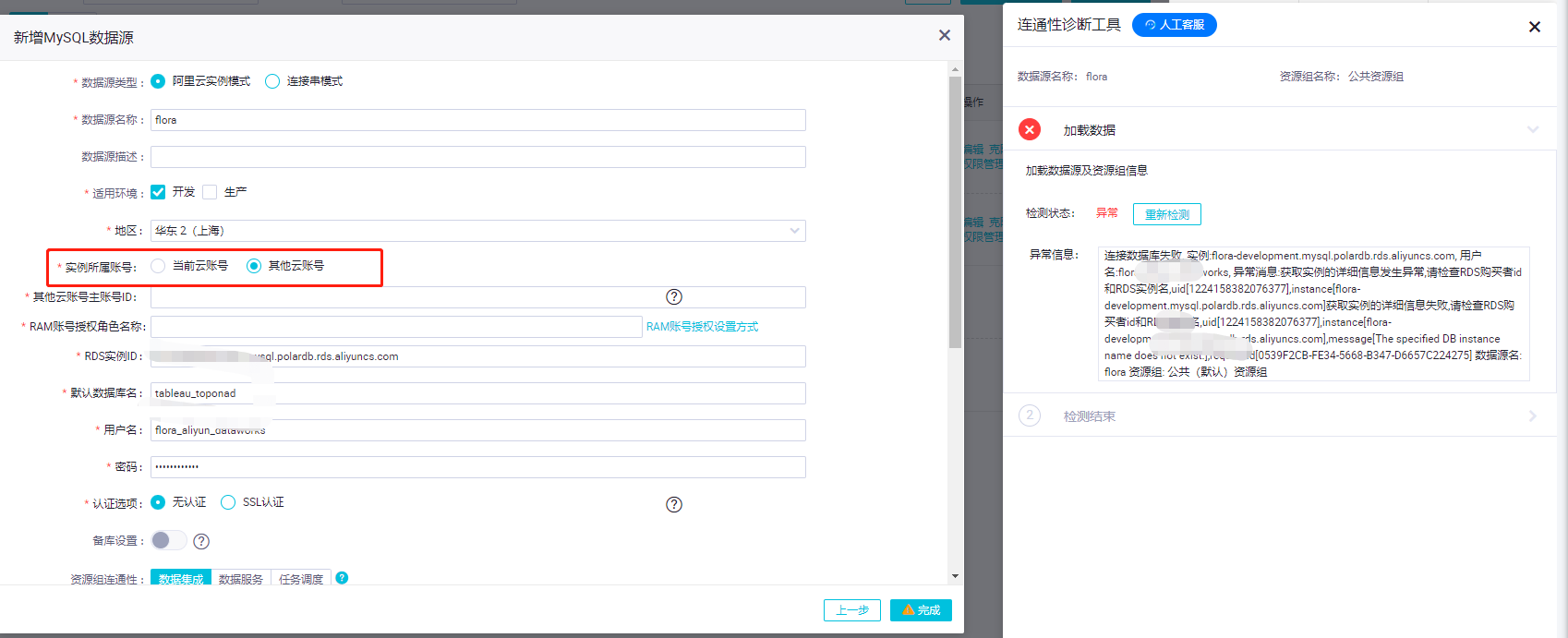
Task: Close the 连通性诊断工具 panel
Action: [1535, 27]
